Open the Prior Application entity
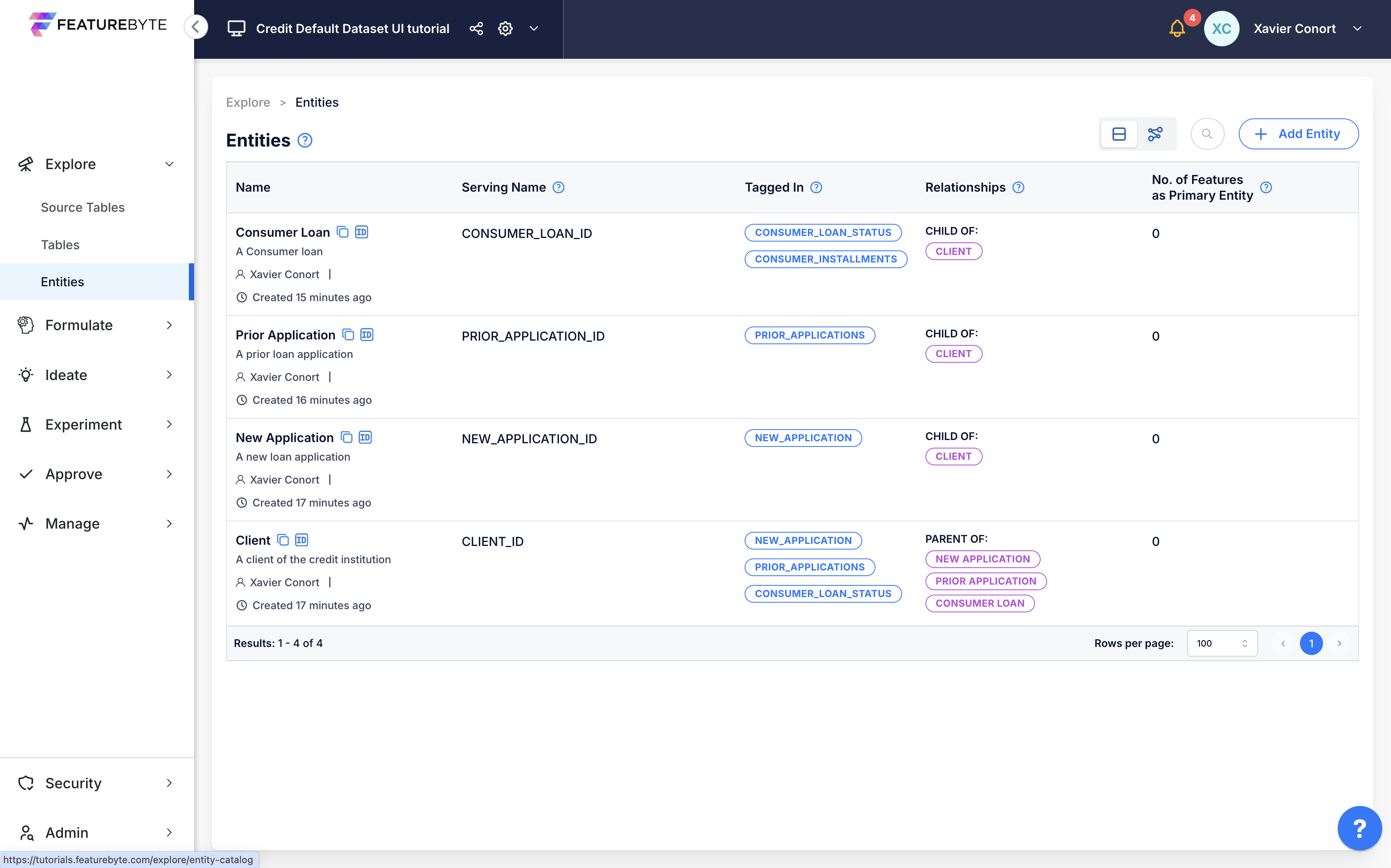Image resolution: width=1391 pixels, height=868 pixels. click(285, 335)
